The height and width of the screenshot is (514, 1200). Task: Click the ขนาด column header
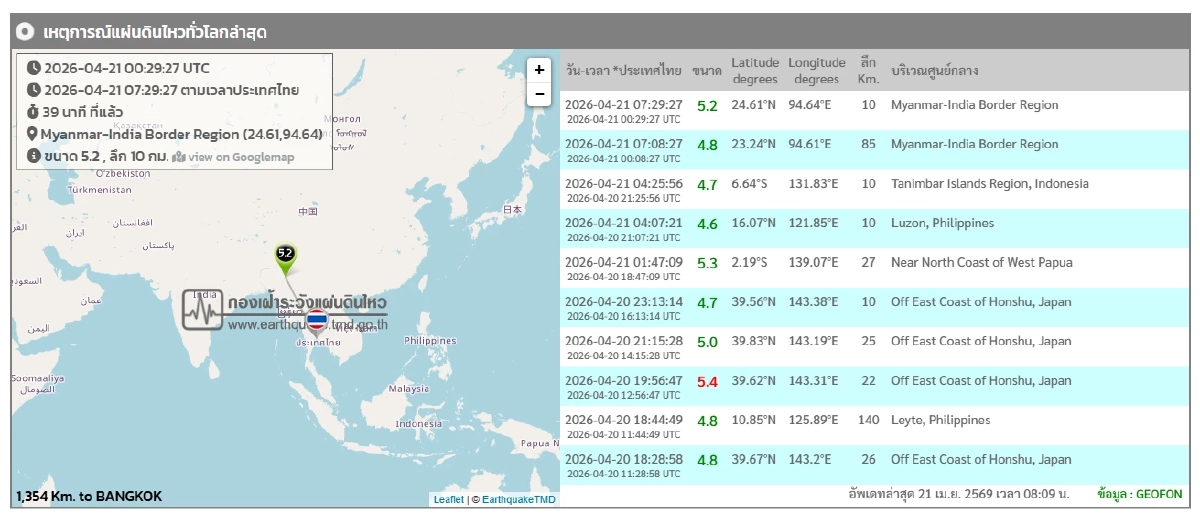click(707, 71)
